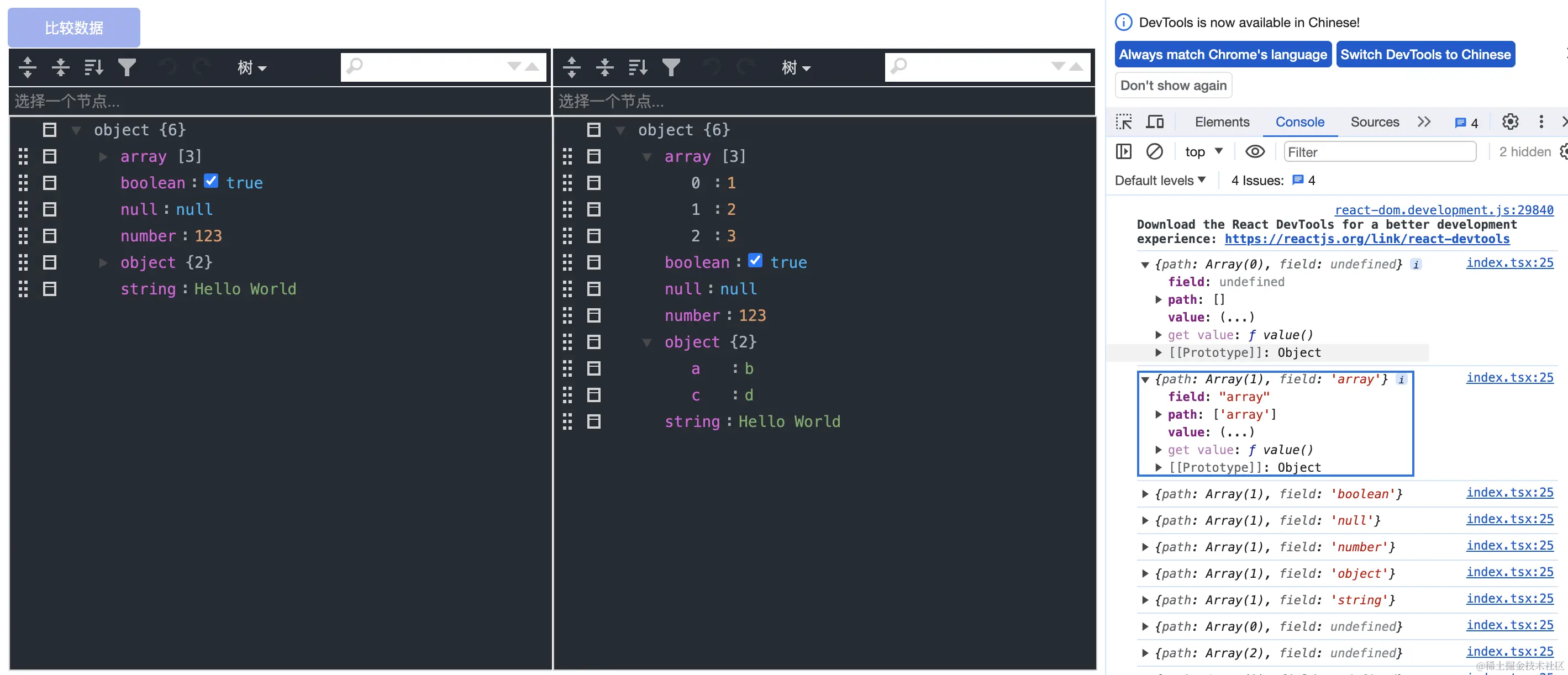Viewport: 1568px width, 675px height.
Task: Open DevTools settings gear
Action: pyautogui.click(x=1510, y=122)
